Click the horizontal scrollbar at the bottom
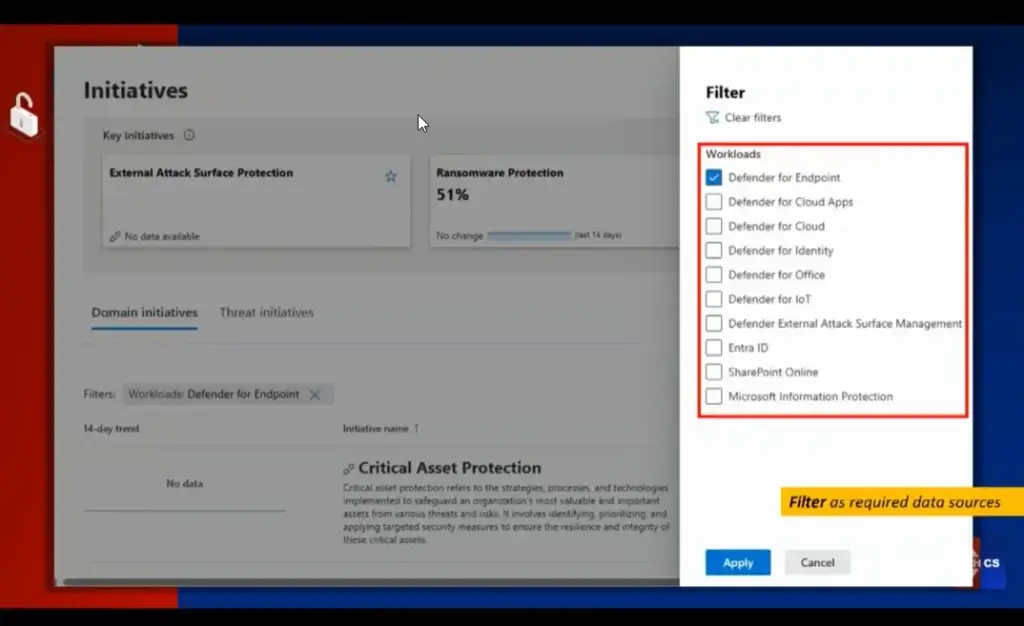This screenshot has width=1024, height=626. (371, 581)
